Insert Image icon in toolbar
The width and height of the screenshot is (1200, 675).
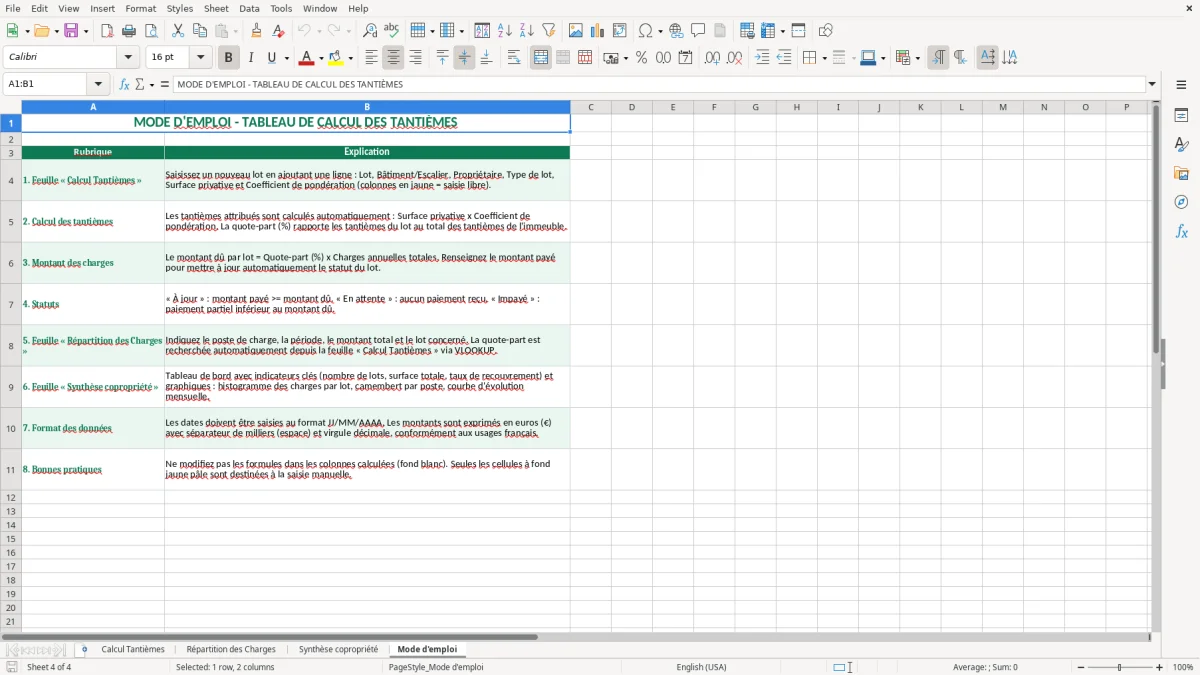point(576,31)
